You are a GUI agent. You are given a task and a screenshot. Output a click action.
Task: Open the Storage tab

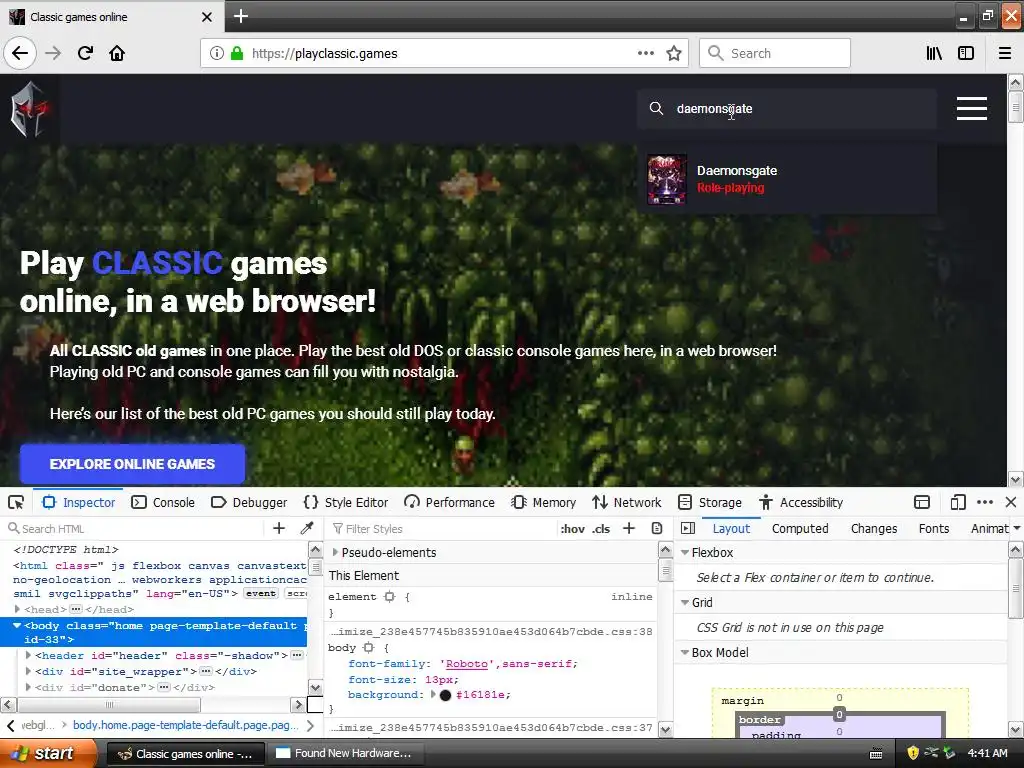tap(710, 502)
